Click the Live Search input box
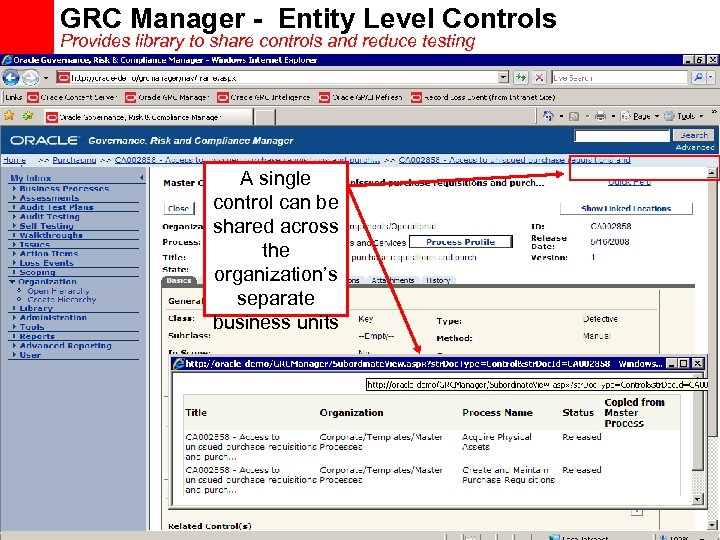Image resolution: width=720 pixels, height=540 pixels. click(619, 78)
